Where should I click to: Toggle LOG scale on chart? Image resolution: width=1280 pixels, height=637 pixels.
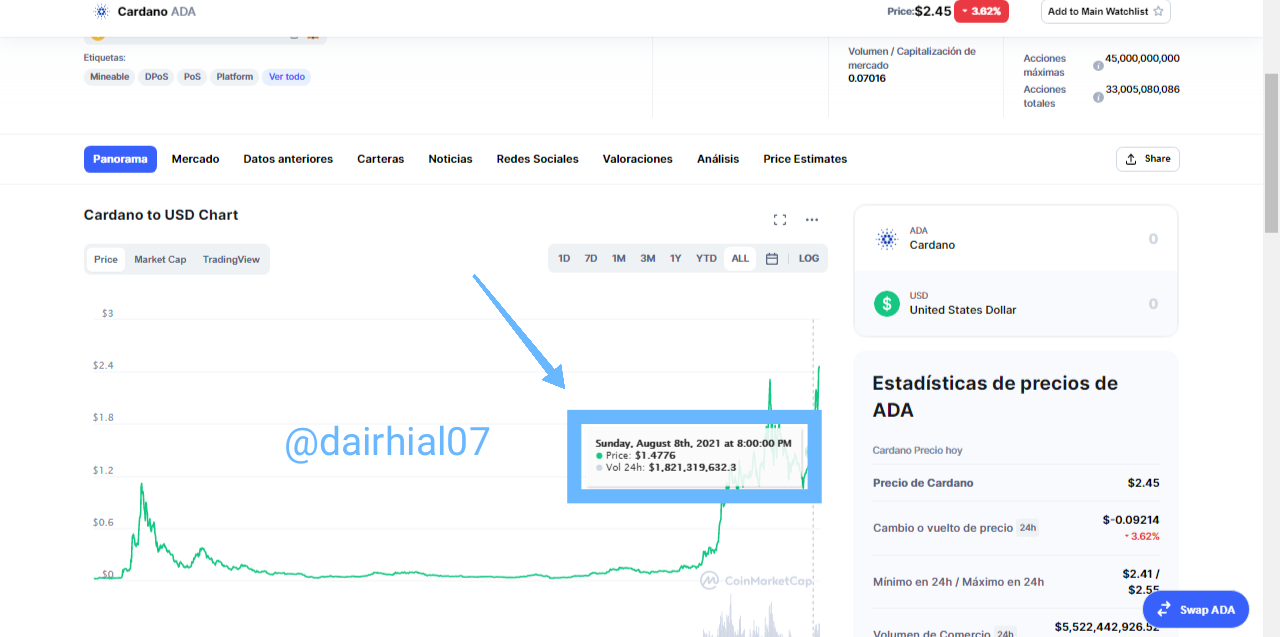(809, 259)
